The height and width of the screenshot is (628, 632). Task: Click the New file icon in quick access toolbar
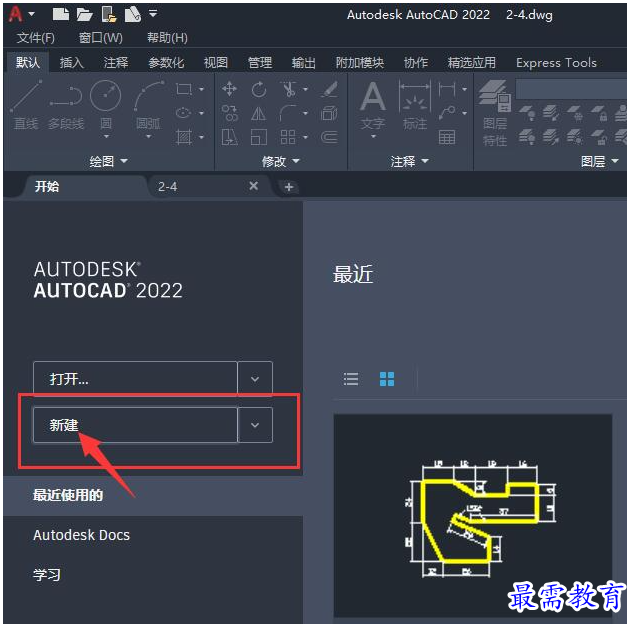tap(60, 14)
